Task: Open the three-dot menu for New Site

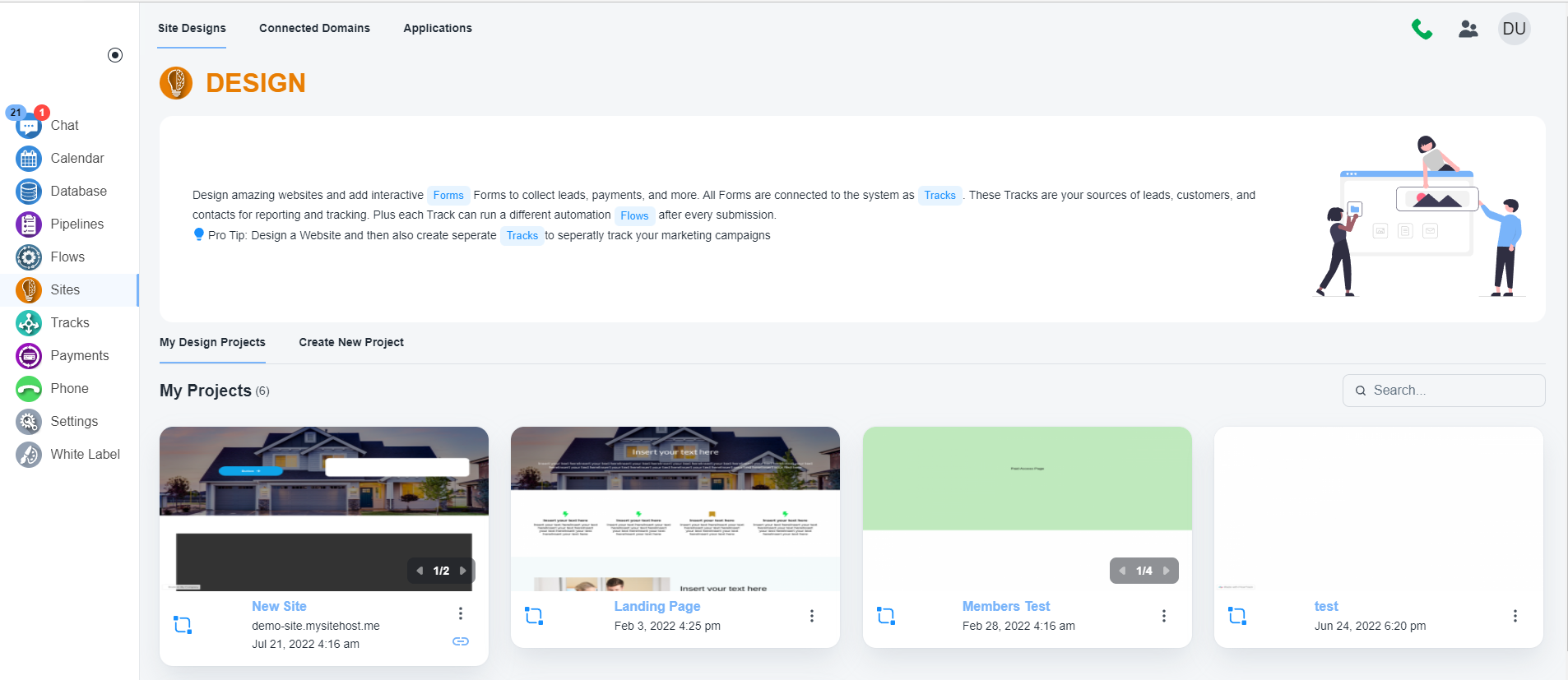Action: coord(461,613)
